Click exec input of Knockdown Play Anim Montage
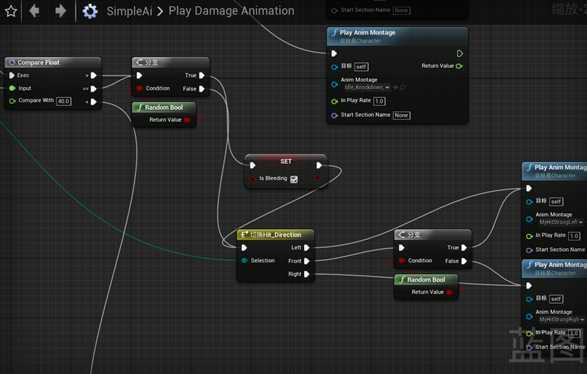 pyautogui.click(x=334, y=54)
